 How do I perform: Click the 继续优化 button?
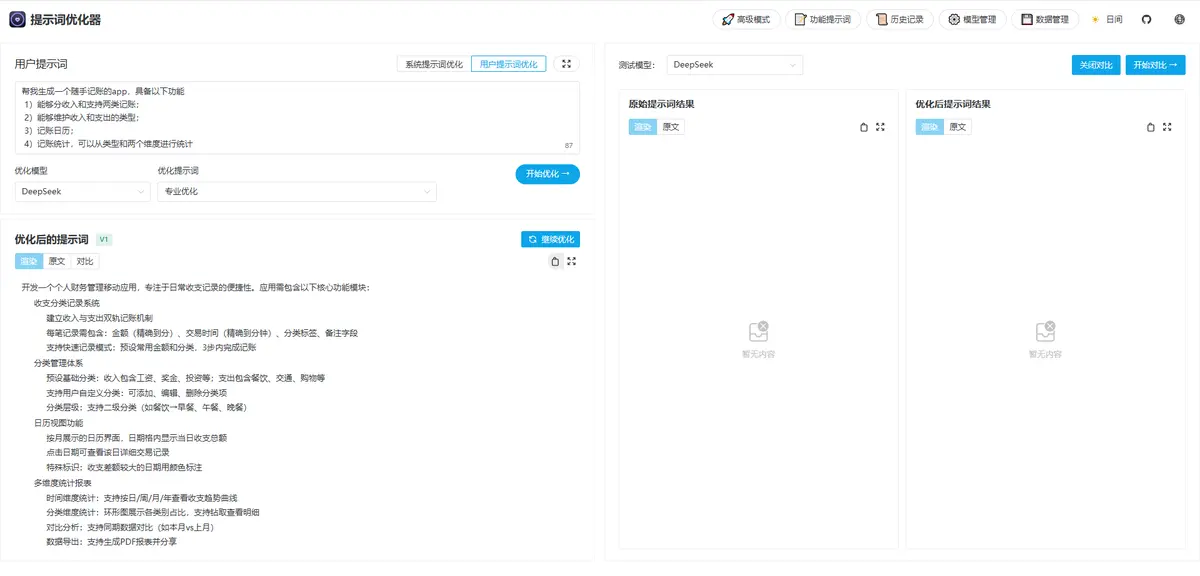pos(550,239)
